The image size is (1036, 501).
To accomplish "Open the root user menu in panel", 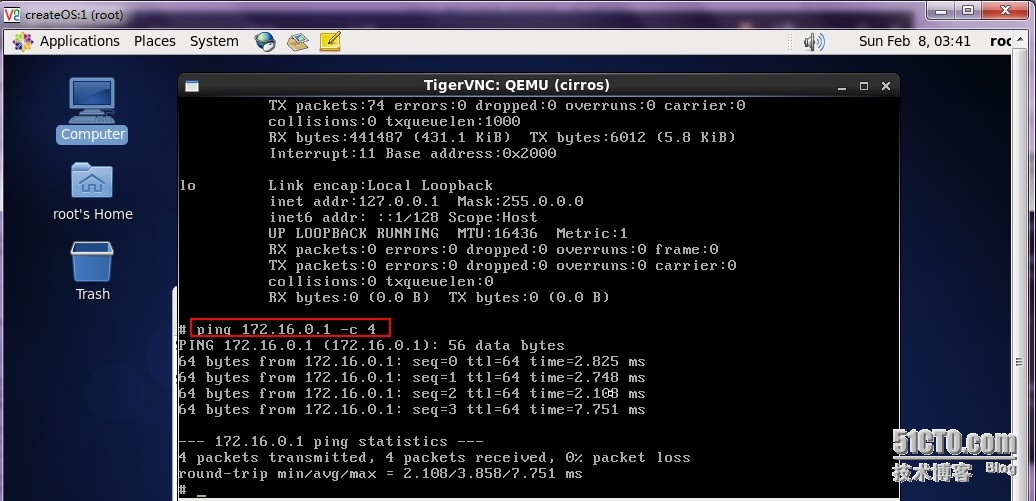I will pos(1002,41).
